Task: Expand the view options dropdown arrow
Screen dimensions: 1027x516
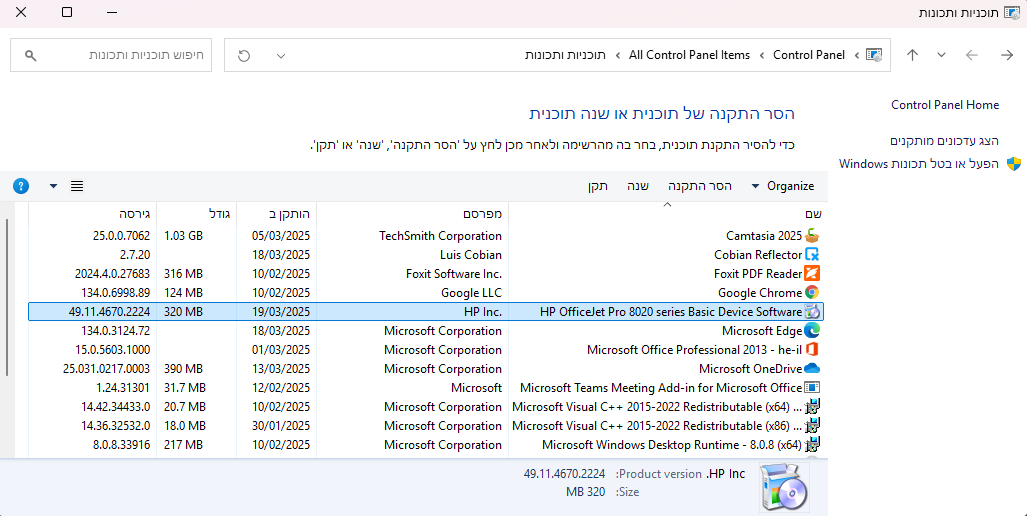Action: 53,186
